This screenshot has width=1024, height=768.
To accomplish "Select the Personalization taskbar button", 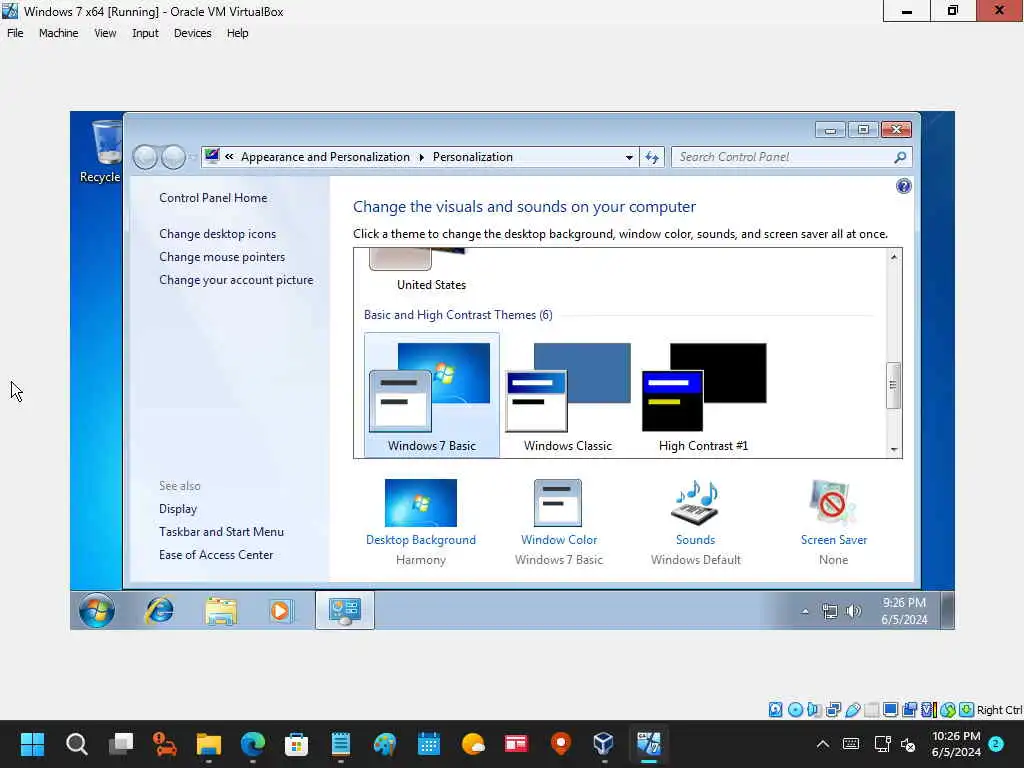I will [345, 611].
